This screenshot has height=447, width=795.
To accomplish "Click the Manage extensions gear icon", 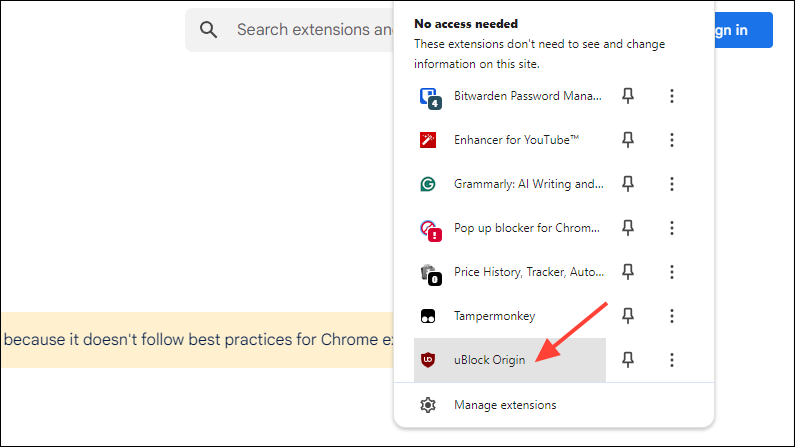I will coord(428,405).
